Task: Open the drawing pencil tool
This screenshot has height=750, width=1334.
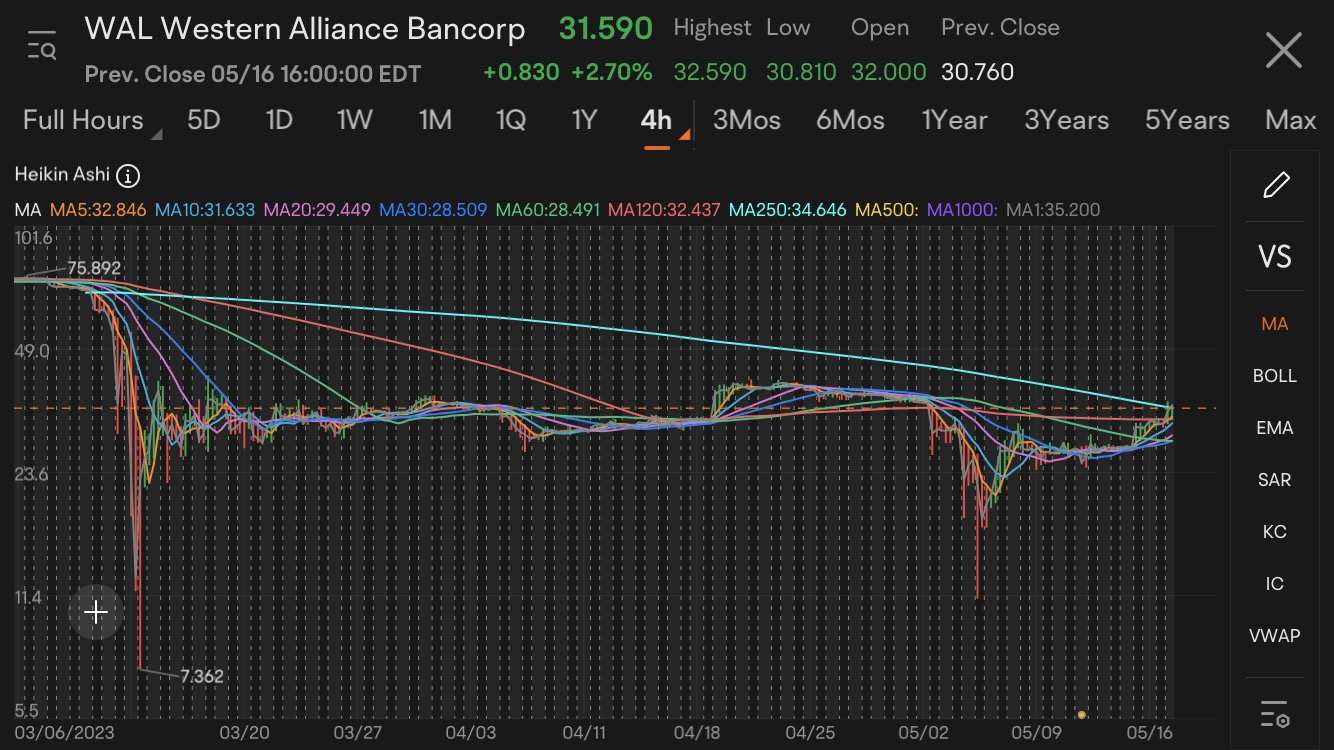Action: pyautogui.click(x=1275, y=185)
